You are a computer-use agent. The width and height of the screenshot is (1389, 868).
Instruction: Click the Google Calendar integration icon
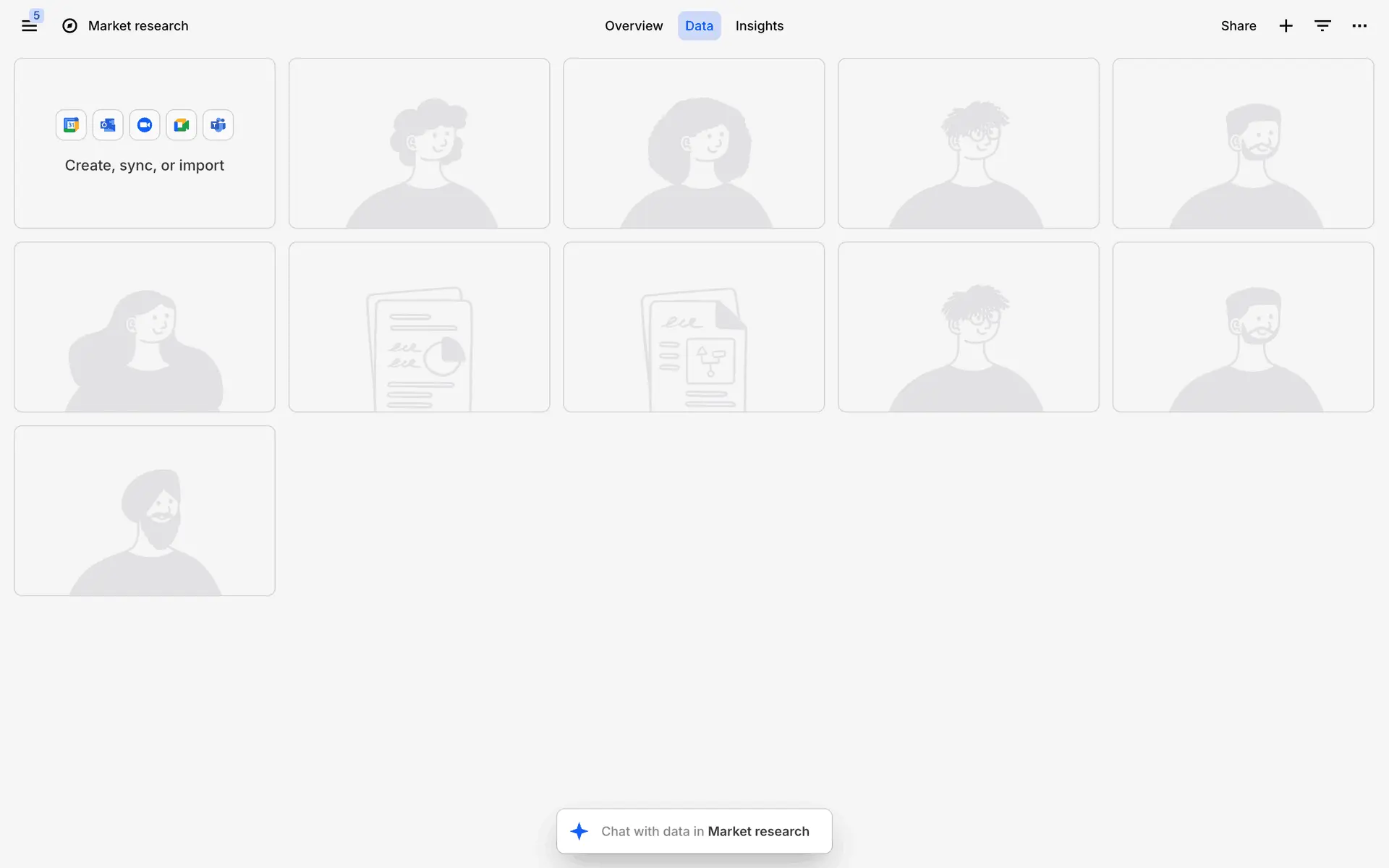[x=71, y=125]
